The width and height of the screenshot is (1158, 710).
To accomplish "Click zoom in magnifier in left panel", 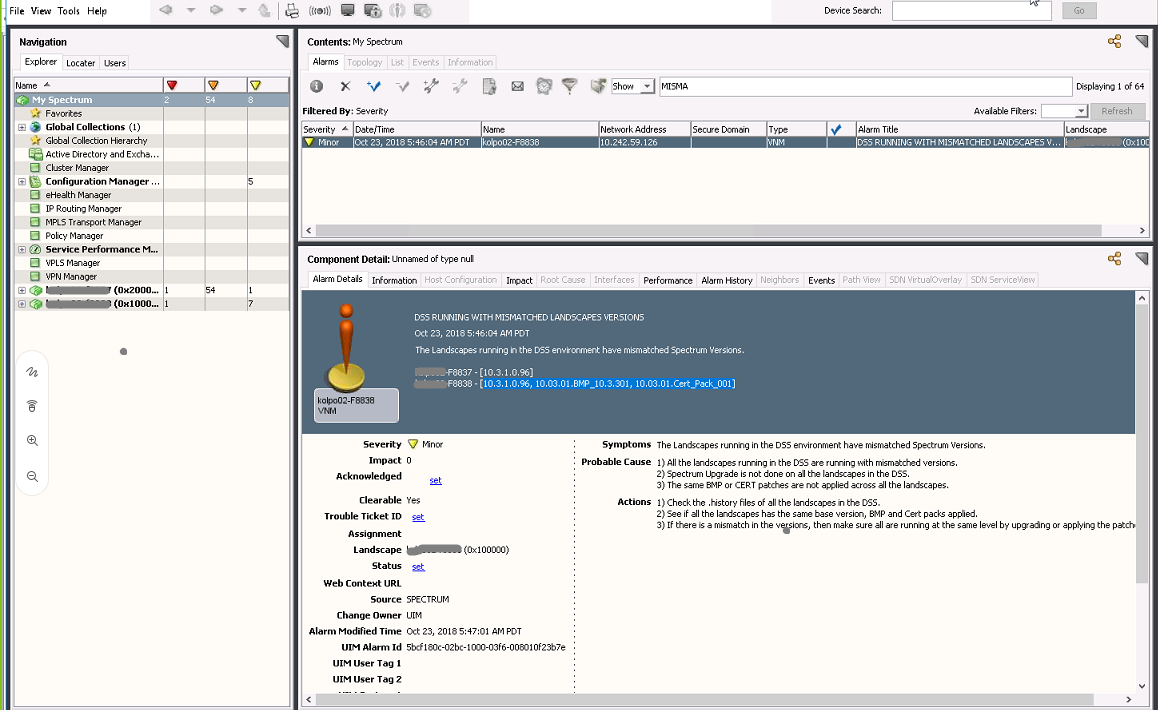I will tap(33, 441).
